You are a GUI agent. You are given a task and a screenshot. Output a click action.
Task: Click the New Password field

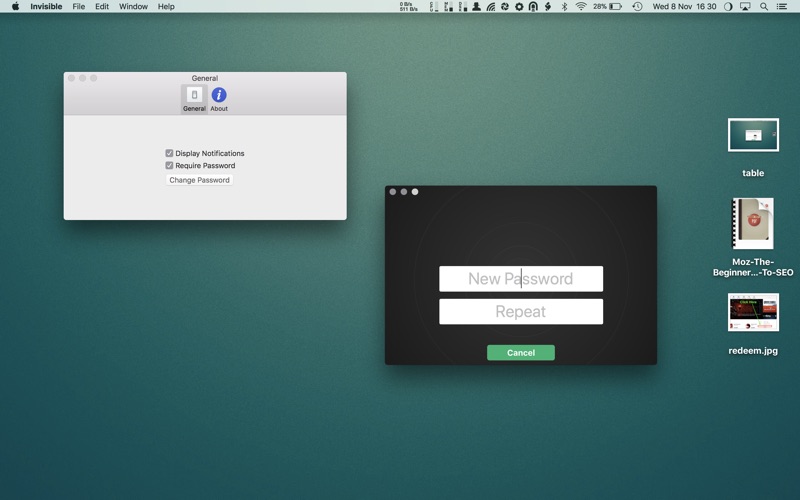tap(520, 279)
